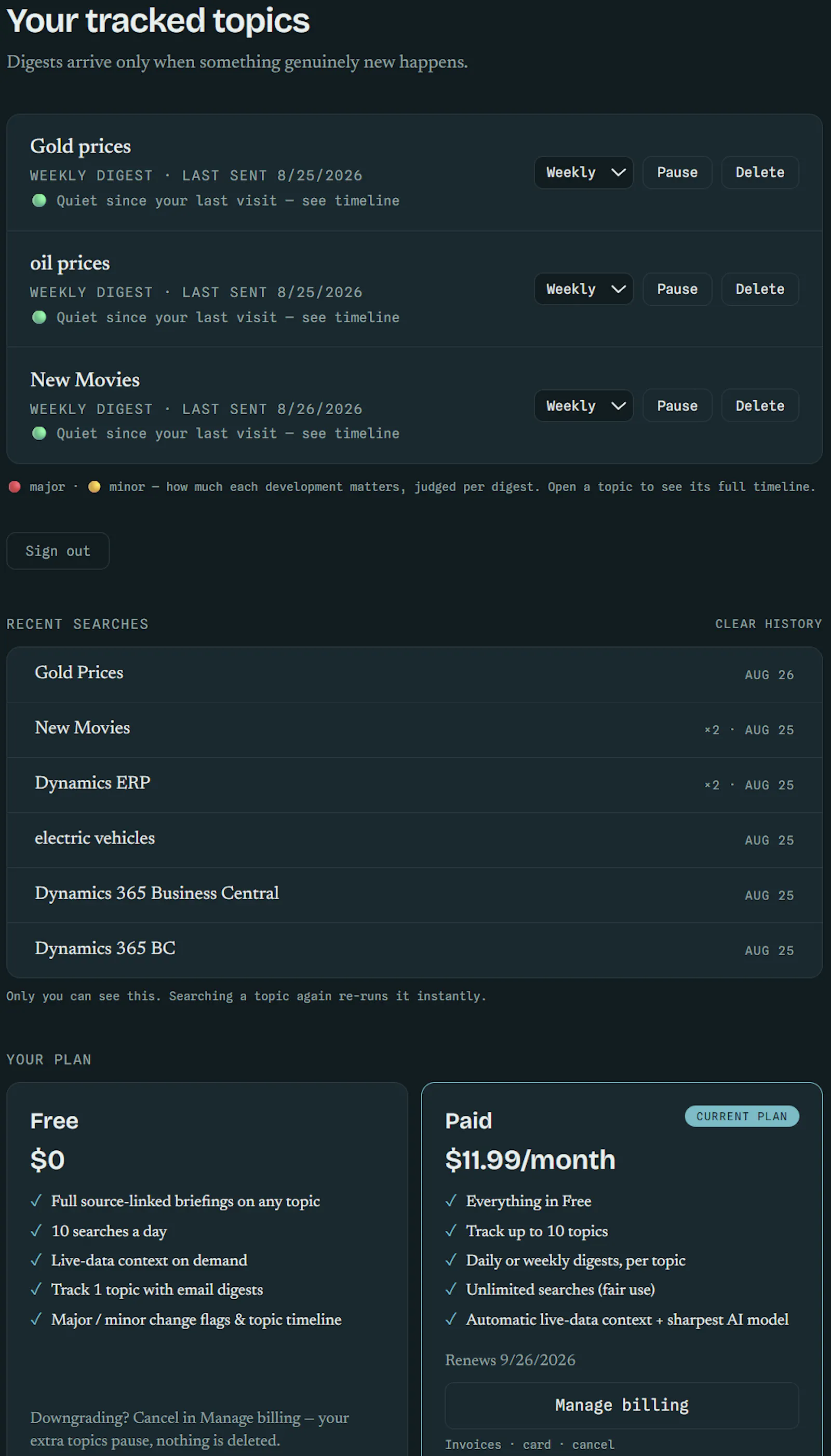831x1456 pixels.
Task: Click the ×2 count on Dynamics ERP row
Action: pyautogui.click(x=712, y=785)
